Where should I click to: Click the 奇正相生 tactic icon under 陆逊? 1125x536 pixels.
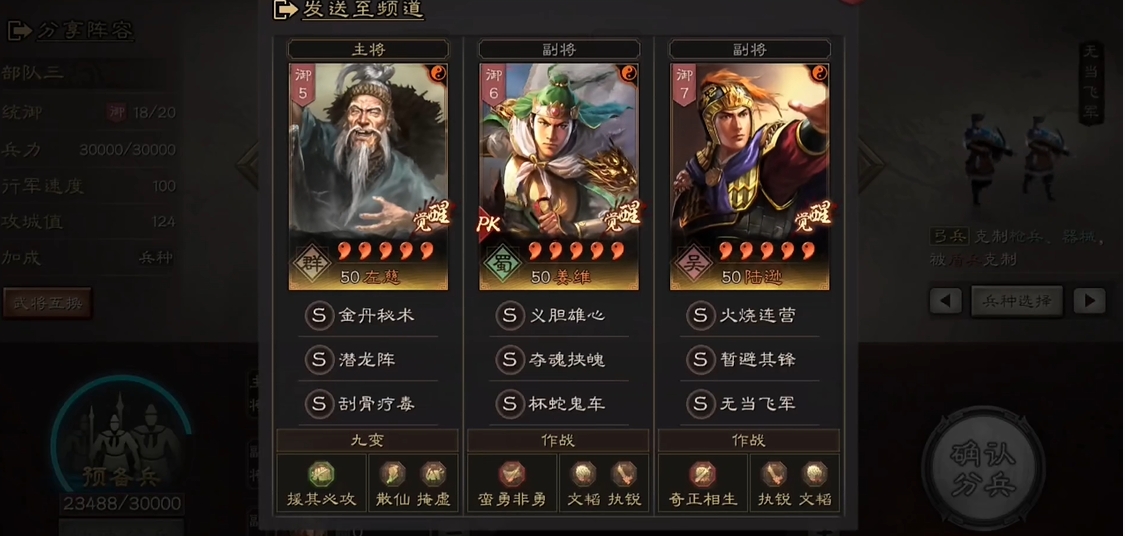click(x=702, y=474)
